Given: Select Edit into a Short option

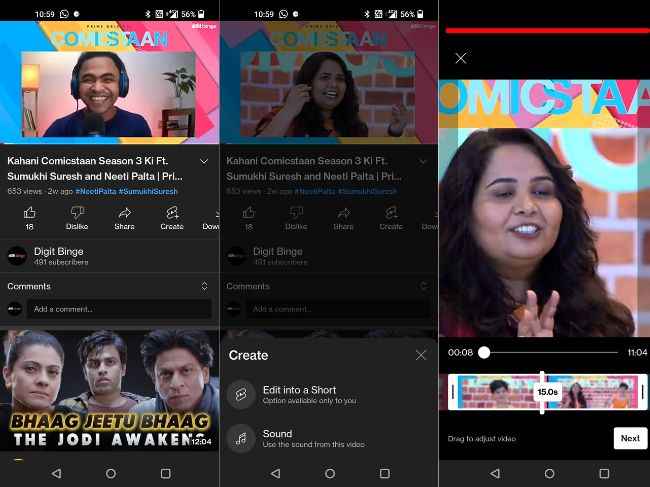Looking at the screenshot, I should pos(329,394).
